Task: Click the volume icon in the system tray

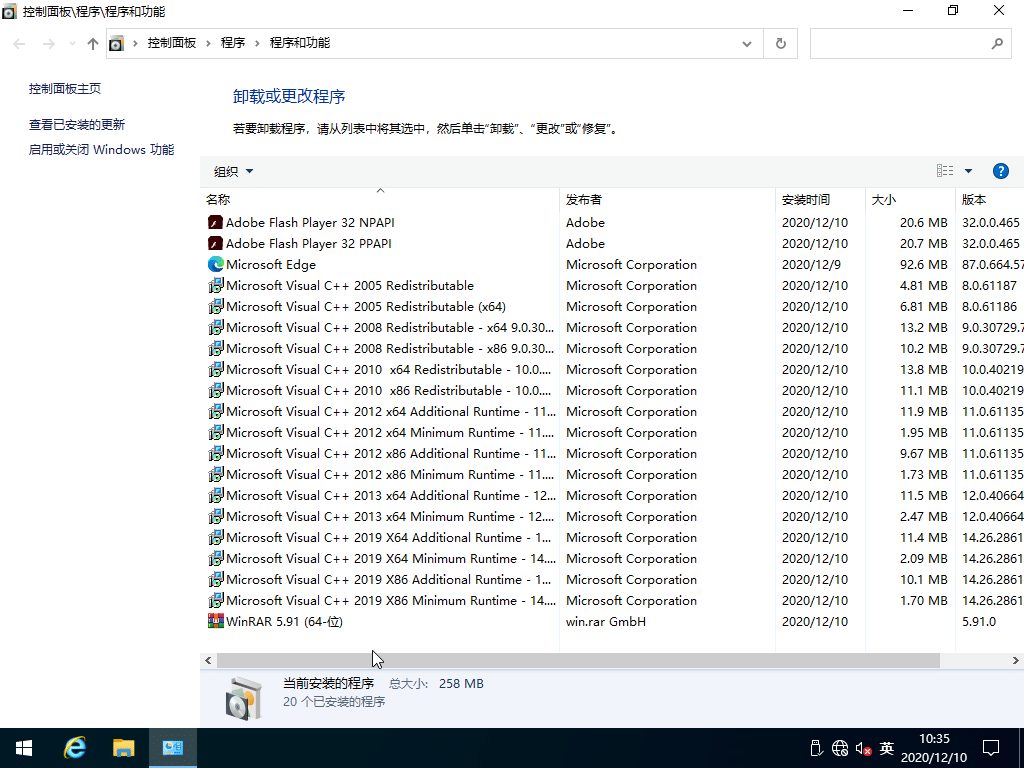Action: [862, 747]
